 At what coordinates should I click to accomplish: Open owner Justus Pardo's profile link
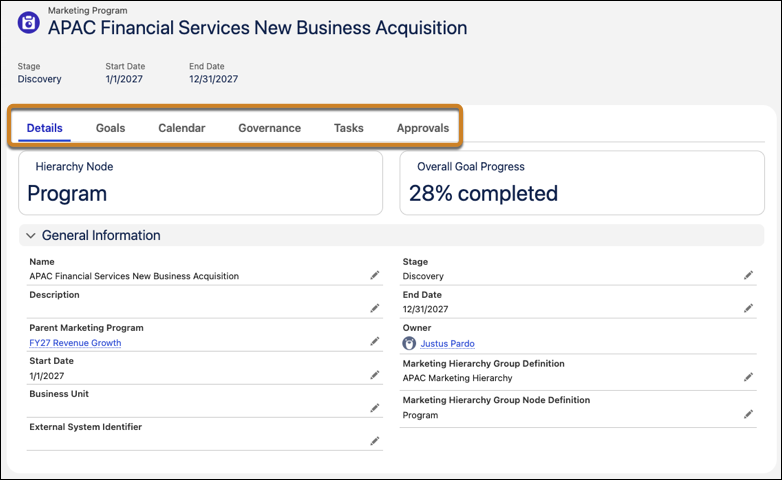point(447,343)
